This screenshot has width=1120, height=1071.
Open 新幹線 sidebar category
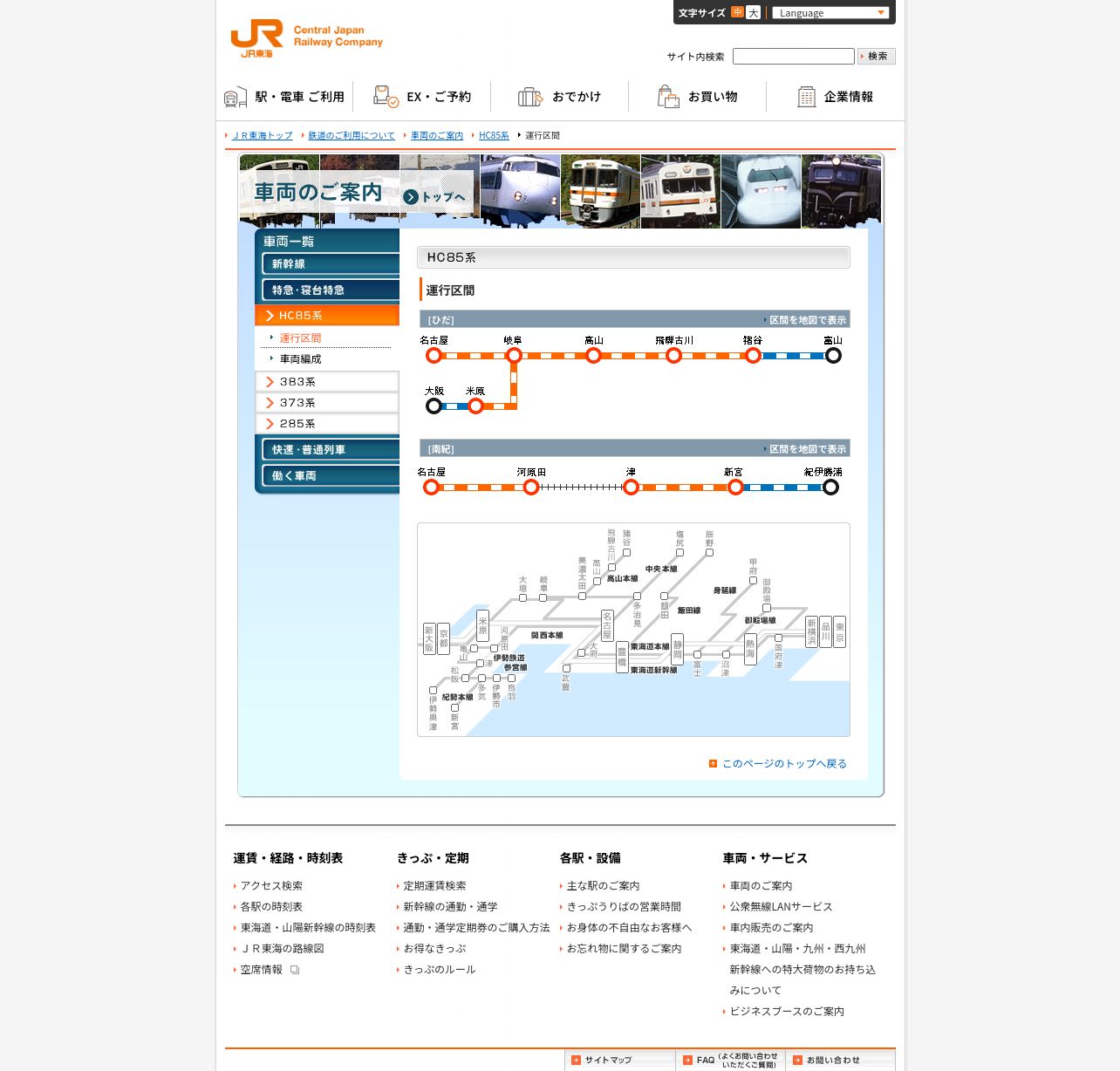coord(331,264)
